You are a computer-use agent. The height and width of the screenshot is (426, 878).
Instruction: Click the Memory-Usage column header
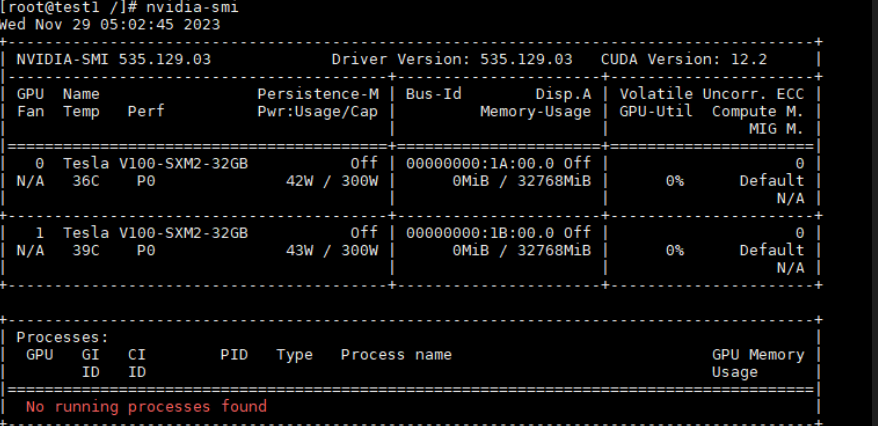click(535, 111)
